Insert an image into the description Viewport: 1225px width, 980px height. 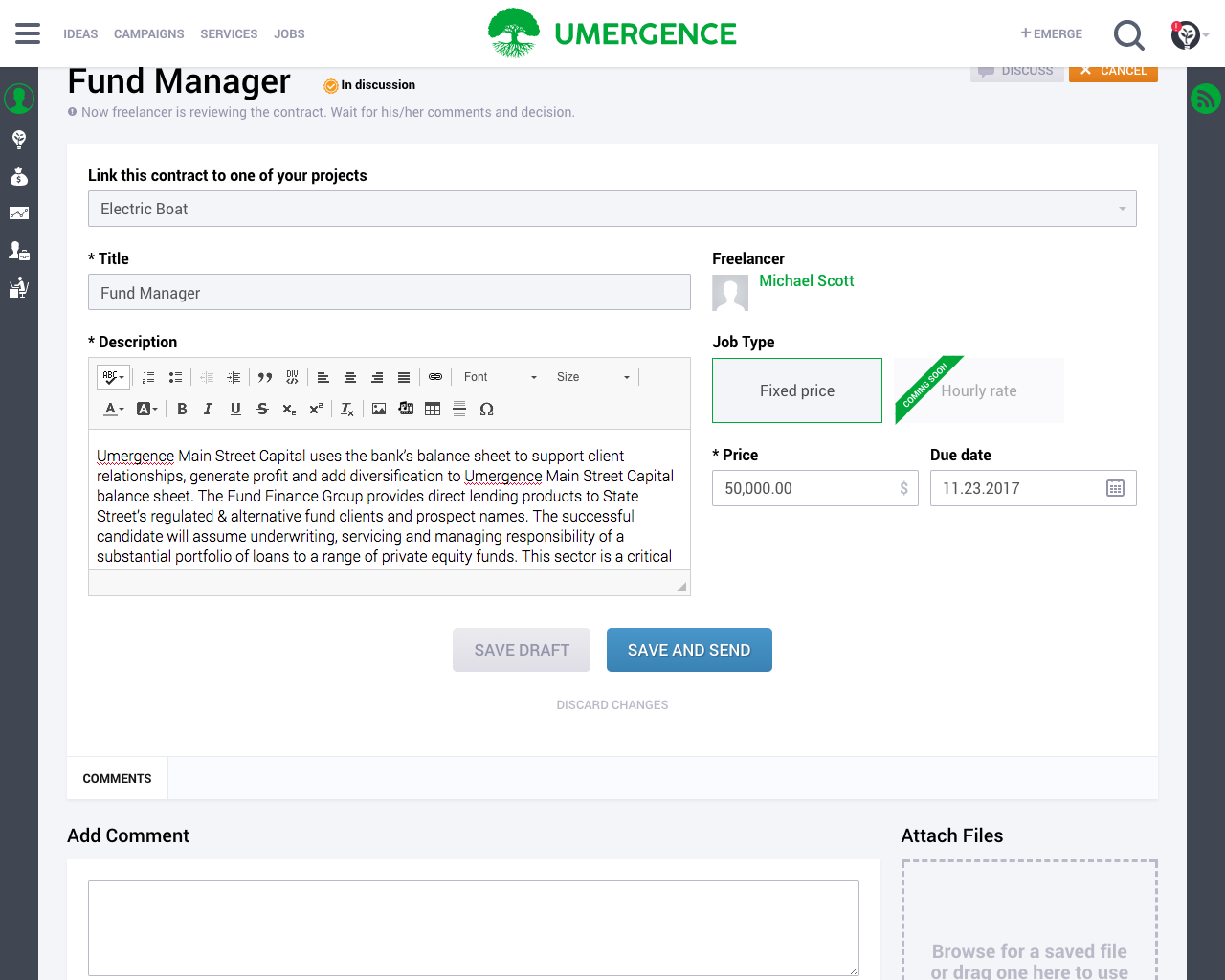[378, 409]
